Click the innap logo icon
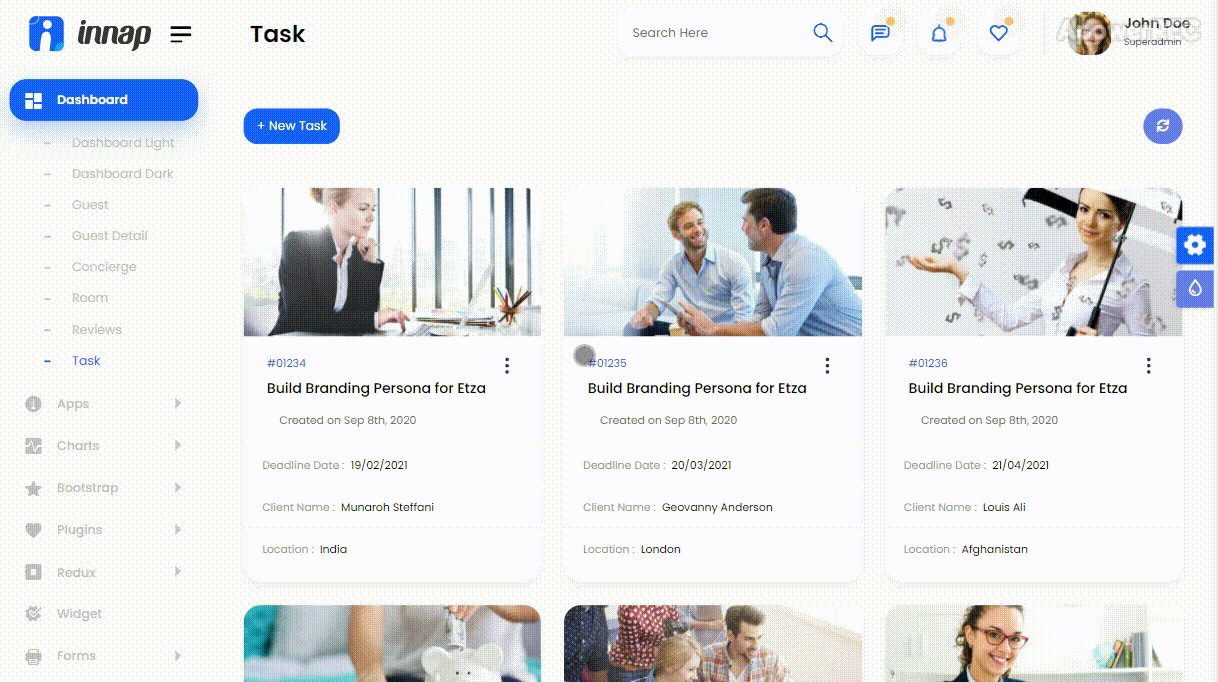Image resolution: width=1218 pixels, height=682 pixels. click(46, 34)
